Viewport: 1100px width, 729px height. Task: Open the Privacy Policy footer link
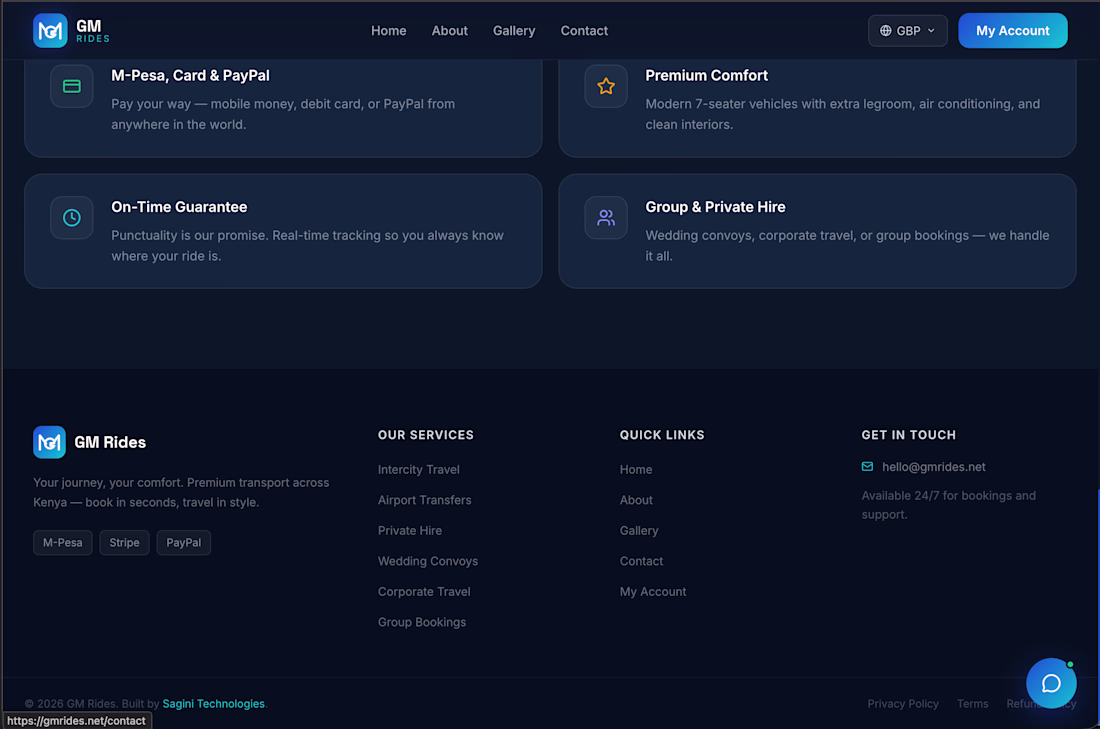pos(903,704)
